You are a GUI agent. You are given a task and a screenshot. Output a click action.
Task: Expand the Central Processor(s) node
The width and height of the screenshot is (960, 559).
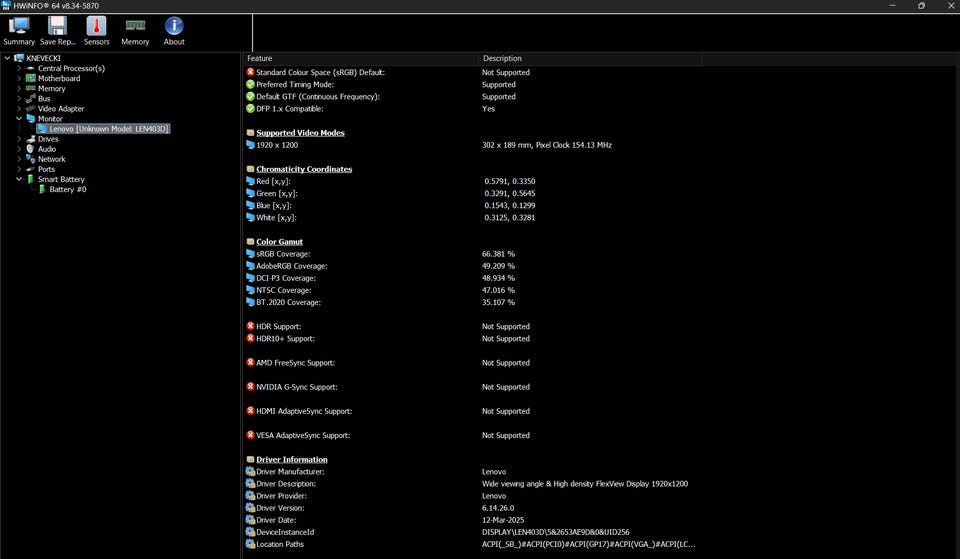click(19, 68)
